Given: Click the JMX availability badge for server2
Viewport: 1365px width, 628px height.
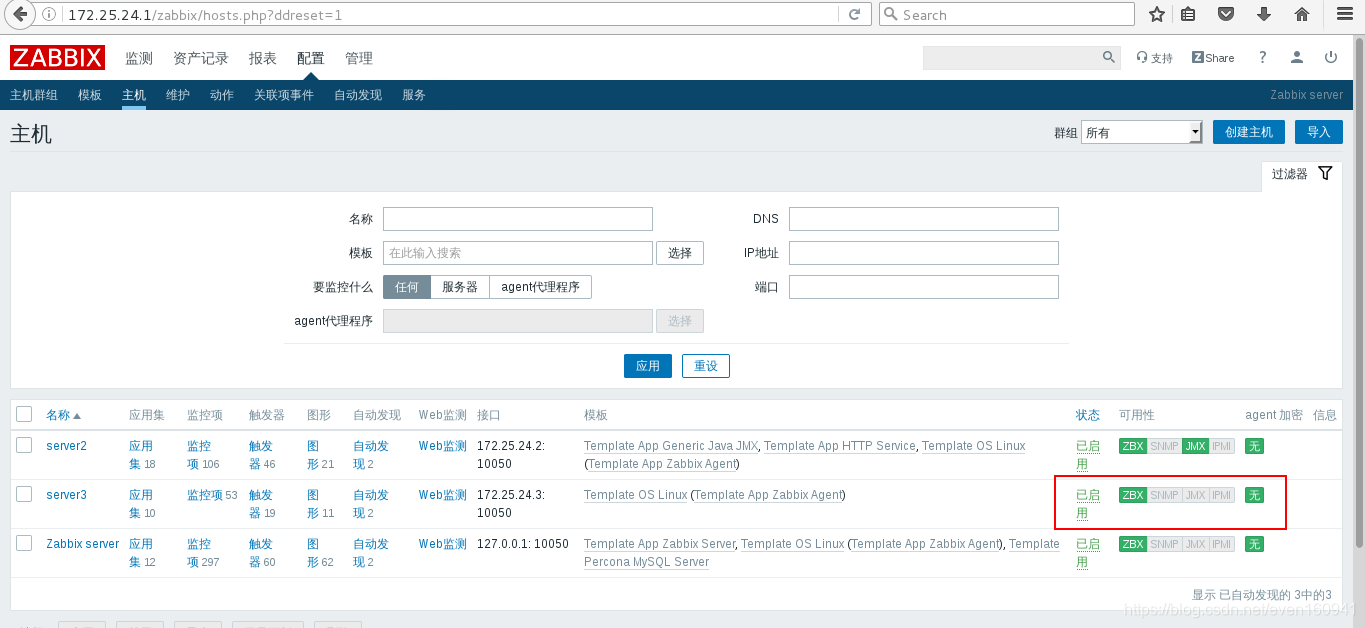Looking at the screenshot, I should coord(1195,446).
